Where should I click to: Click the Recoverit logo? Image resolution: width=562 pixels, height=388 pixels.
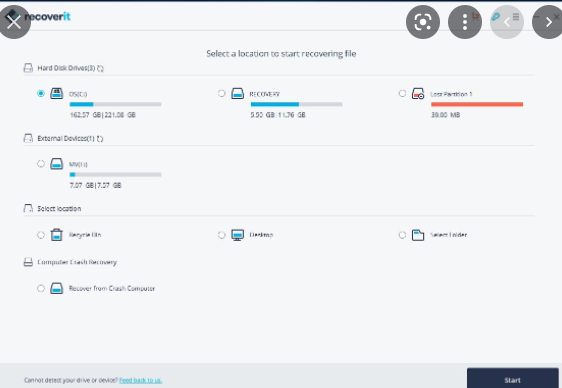tap(47, 16)
